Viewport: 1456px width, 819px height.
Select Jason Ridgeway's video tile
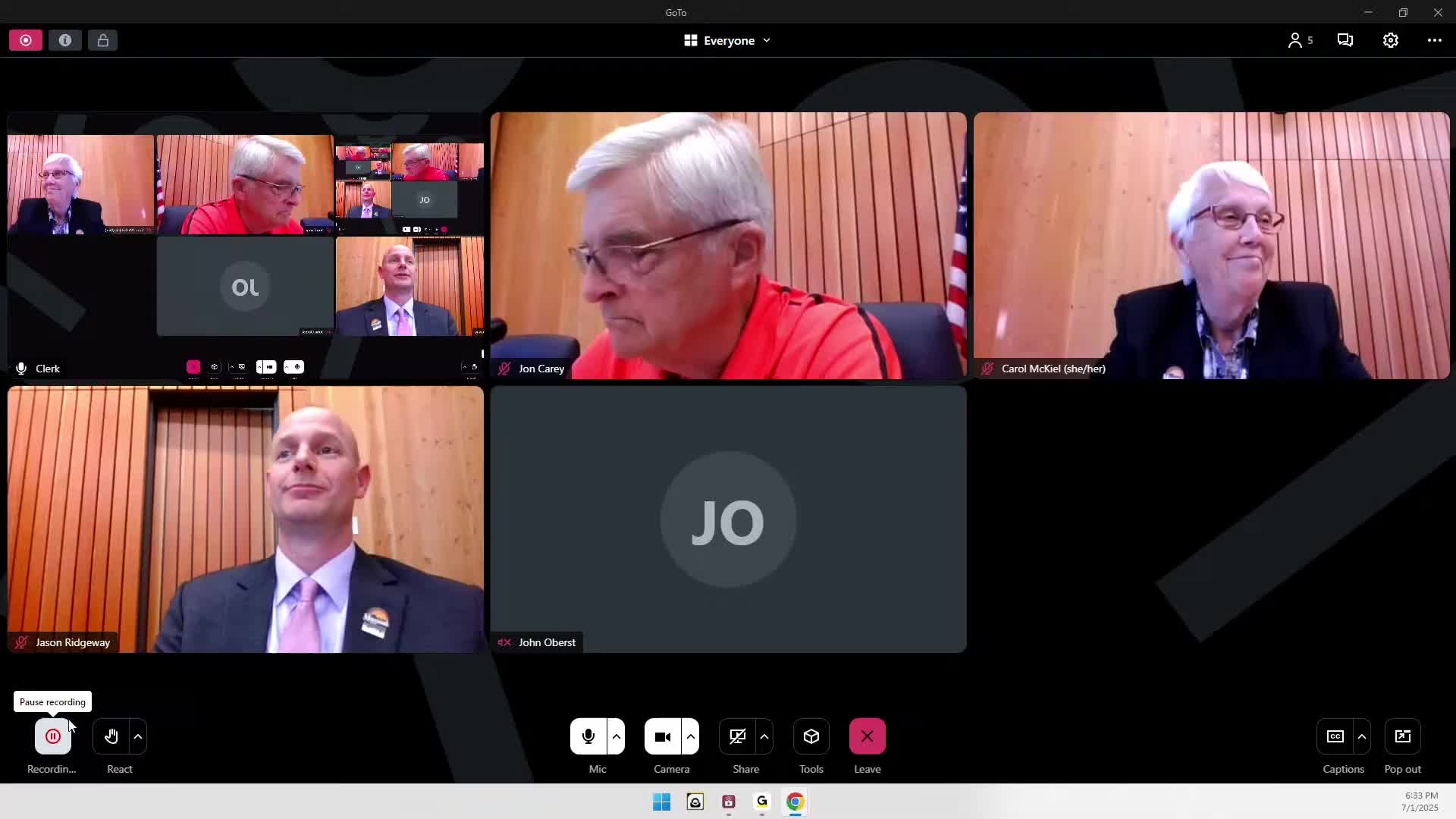click(x=245, y=519)
